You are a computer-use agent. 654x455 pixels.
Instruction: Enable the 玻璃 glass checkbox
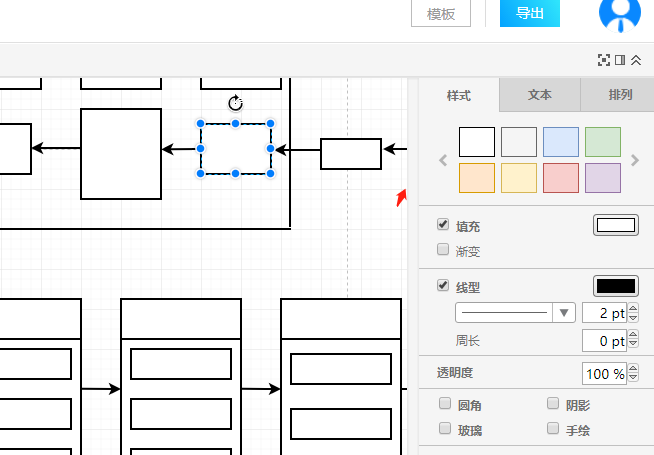coord(445,428)
